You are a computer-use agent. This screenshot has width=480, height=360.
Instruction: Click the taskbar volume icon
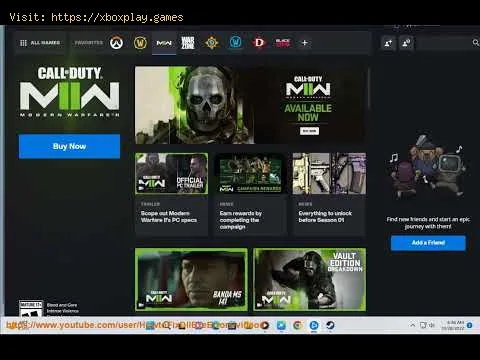[x=432, y=325]
